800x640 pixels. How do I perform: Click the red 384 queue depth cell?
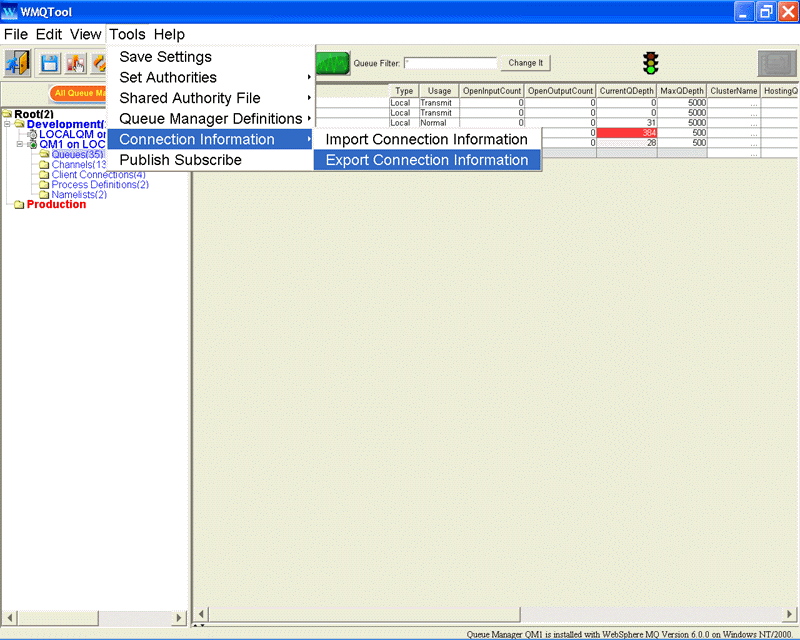point(627,133)
